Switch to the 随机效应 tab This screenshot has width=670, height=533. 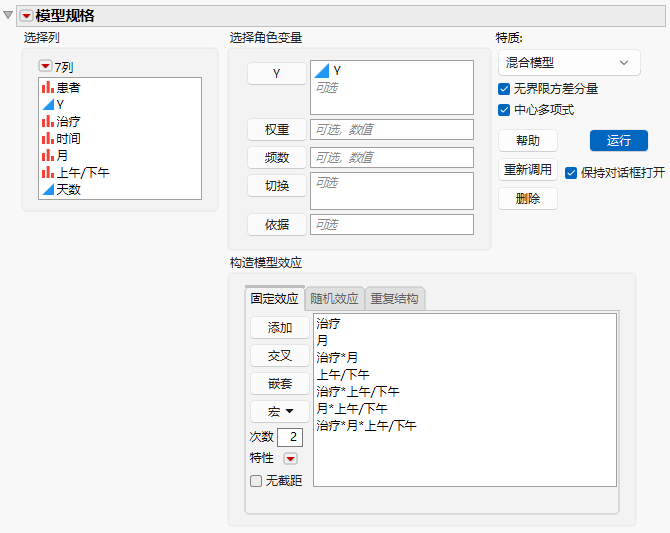[334, 298]
